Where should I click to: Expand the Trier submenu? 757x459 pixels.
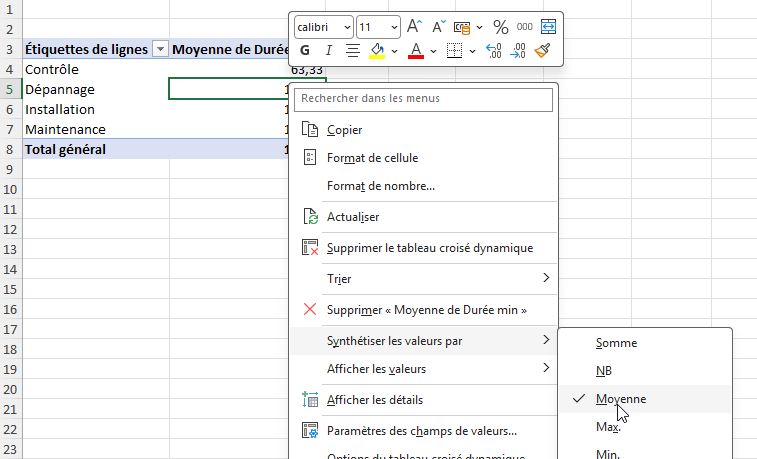423,278
